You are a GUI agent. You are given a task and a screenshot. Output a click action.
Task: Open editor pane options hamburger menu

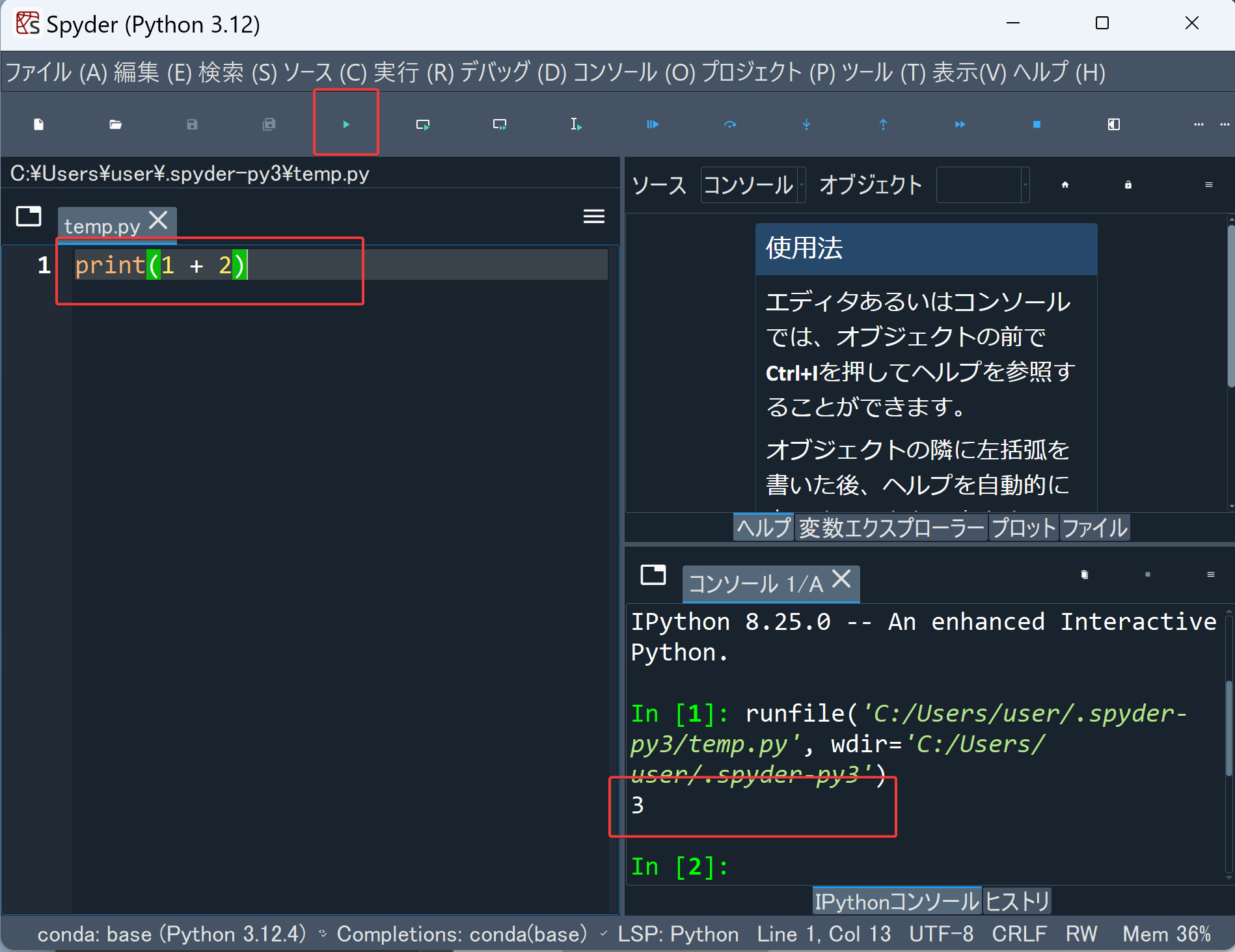[593, 216]
